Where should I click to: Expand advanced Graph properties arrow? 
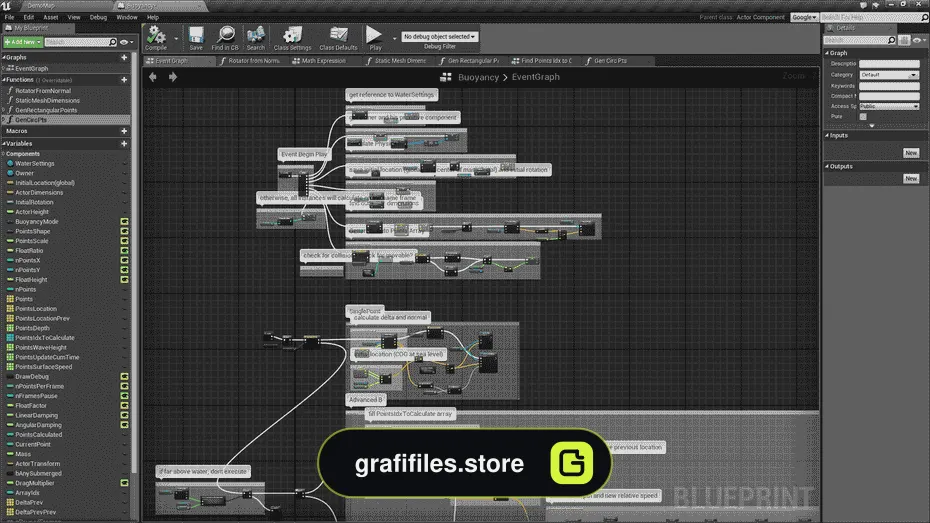click(x=872, y=126)
